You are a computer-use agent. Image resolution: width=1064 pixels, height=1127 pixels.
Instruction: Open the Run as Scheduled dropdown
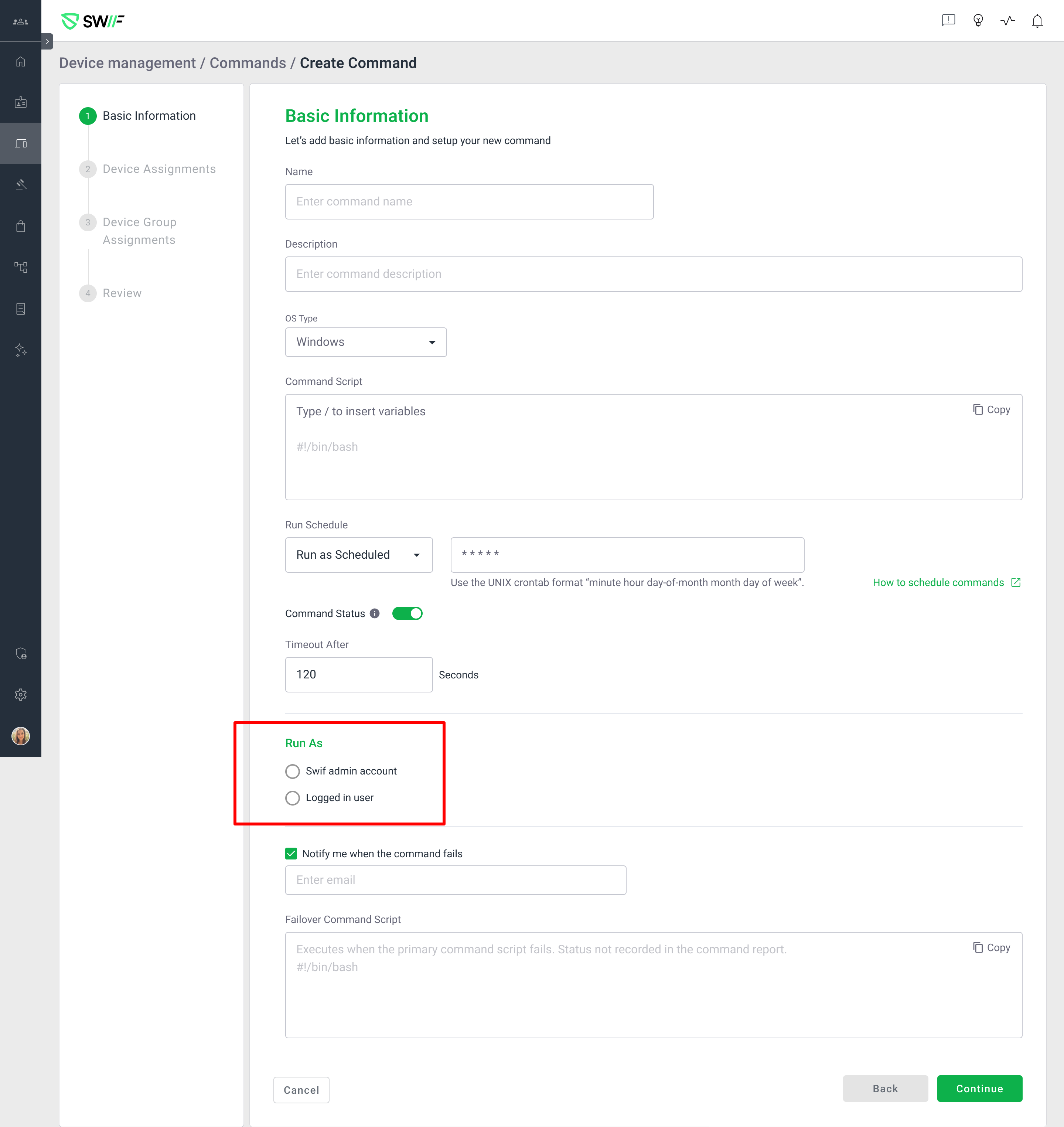click(358, 555)
